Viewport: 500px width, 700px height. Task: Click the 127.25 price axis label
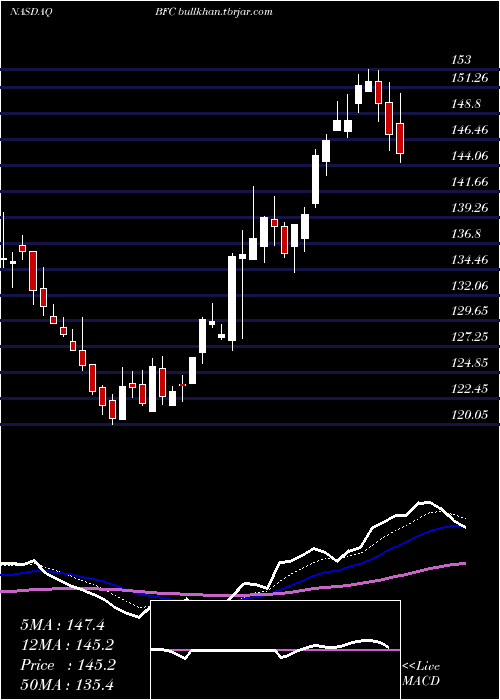470,337
